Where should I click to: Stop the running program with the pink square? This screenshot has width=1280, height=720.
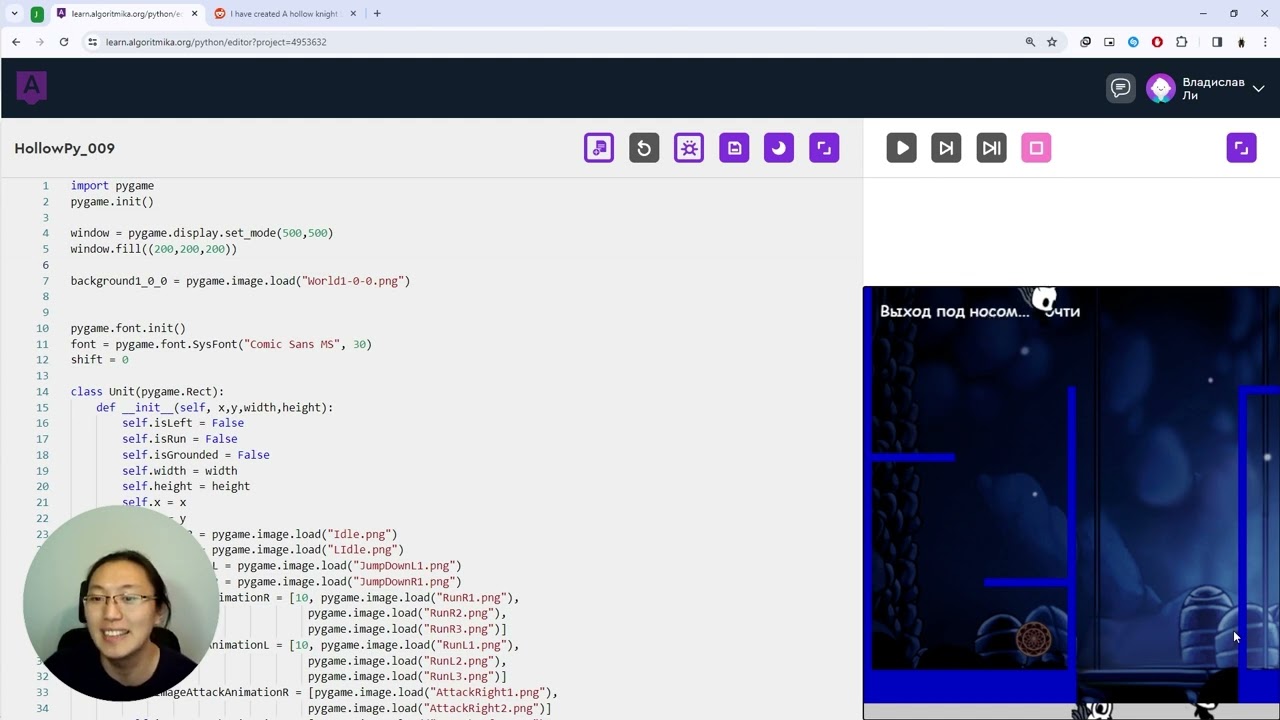point(1036,148)
